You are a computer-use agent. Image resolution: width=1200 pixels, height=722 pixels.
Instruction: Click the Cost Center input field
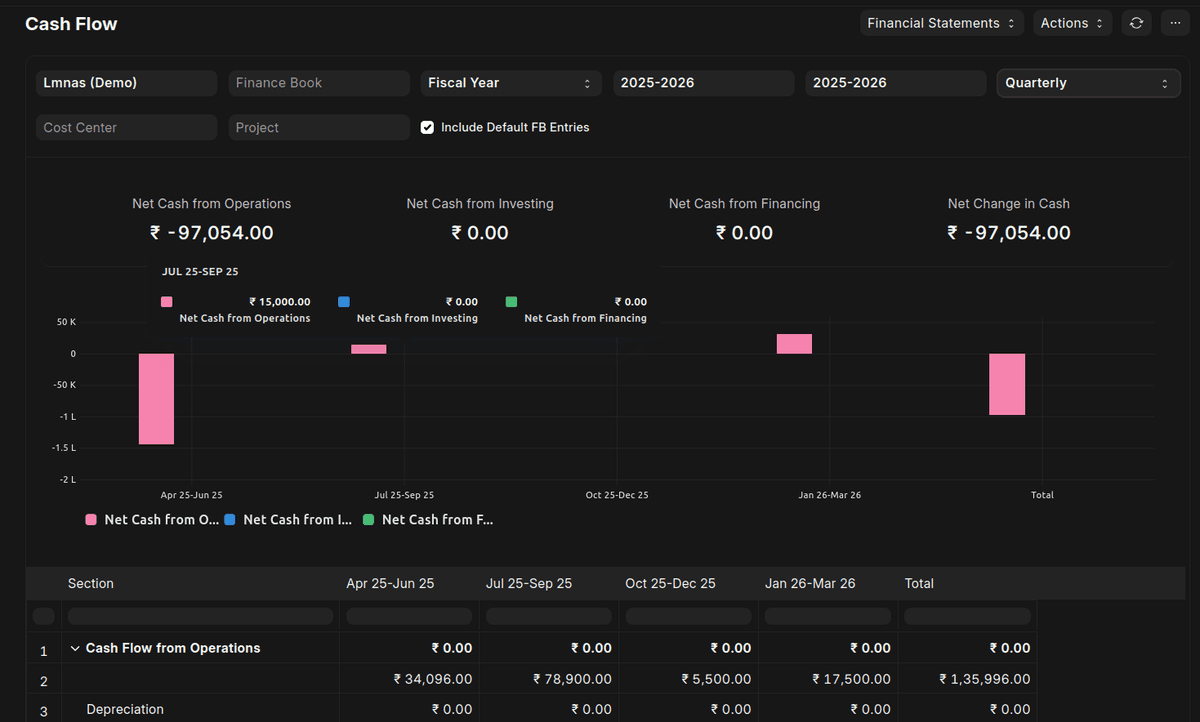pyautogui.click(x=126, y=127)
